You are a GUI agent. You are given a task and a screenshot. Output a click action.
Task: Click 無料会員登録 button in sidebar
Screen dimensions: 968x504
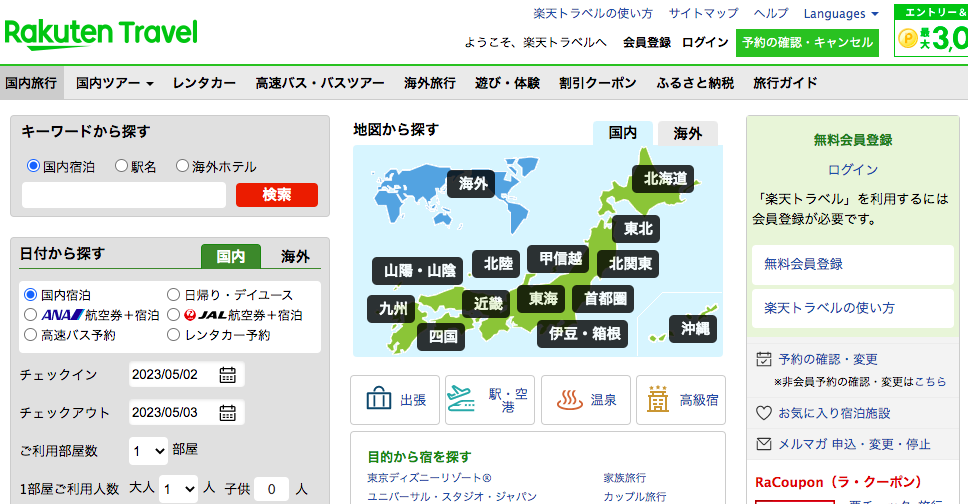pos(853,264)
